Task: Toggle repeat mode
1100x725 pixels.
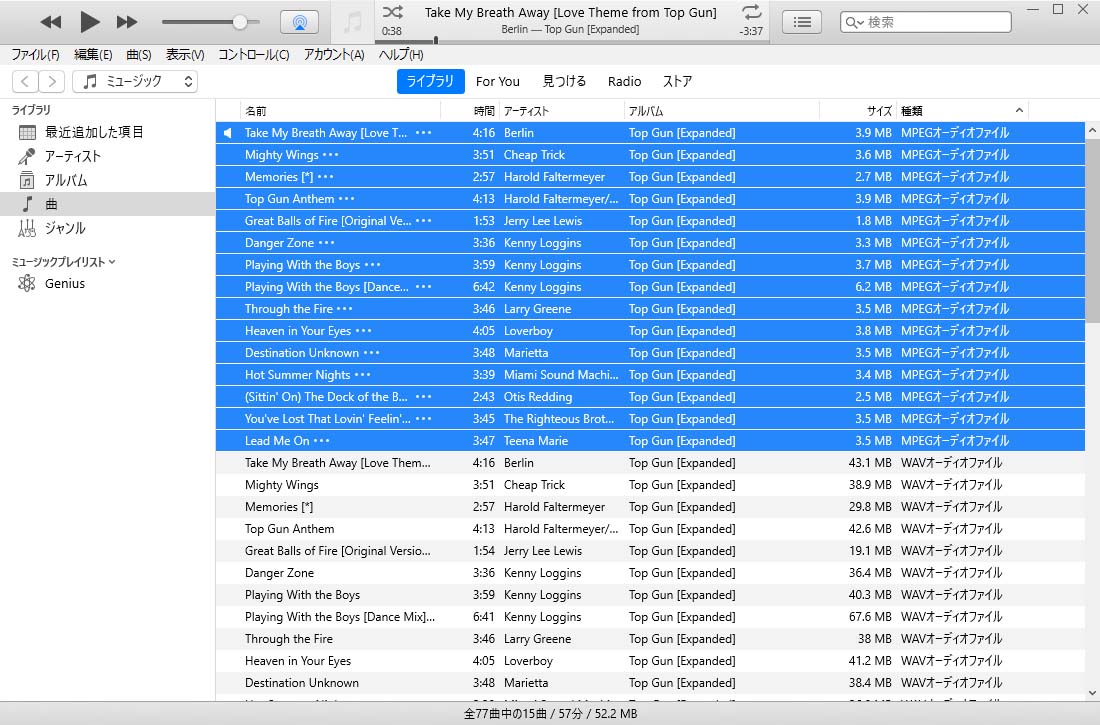Action: tap(751, 12)
